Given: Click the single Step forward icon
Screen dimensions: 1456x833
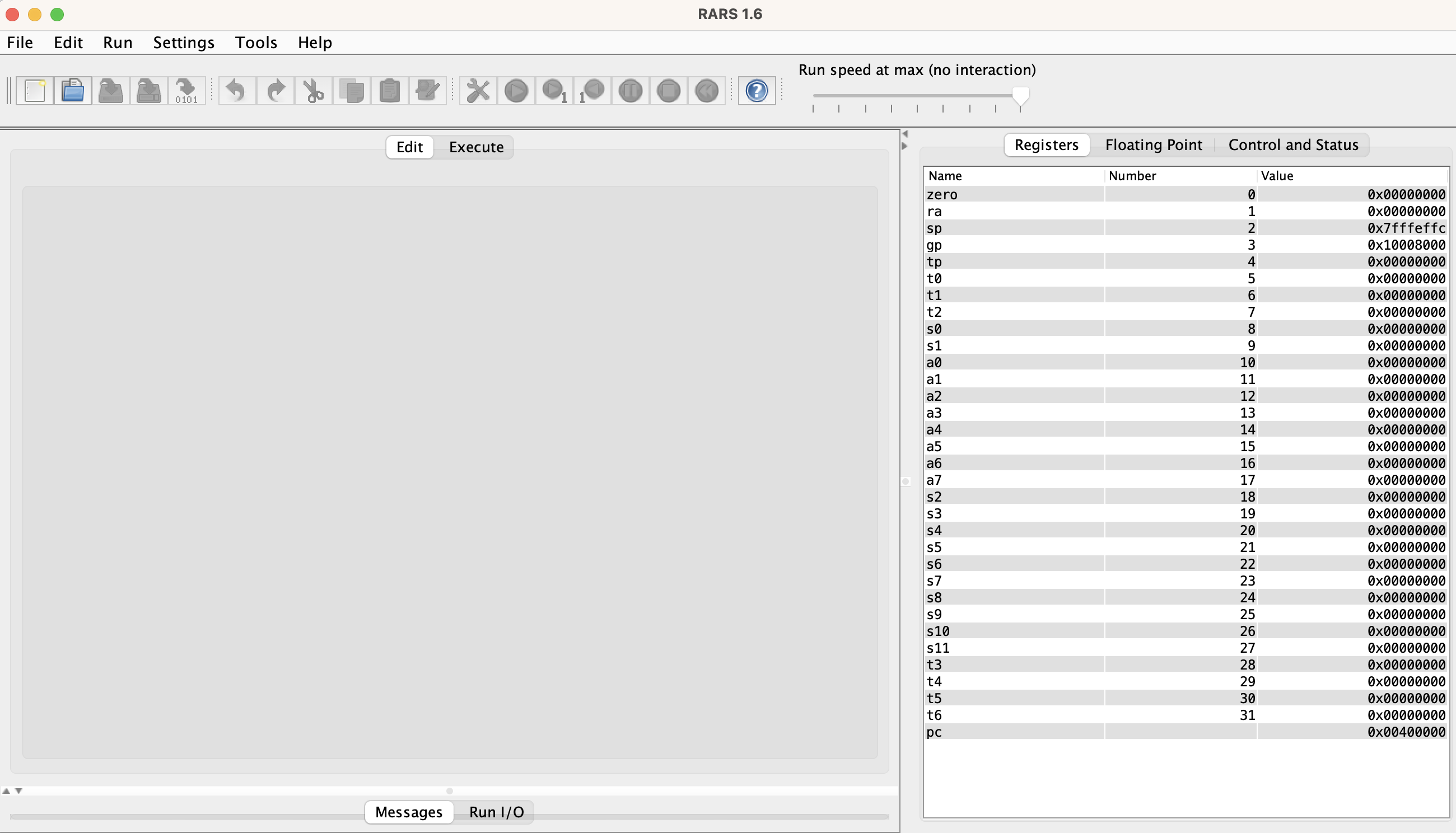Looking at the screenshot, I should click(554, 90).
